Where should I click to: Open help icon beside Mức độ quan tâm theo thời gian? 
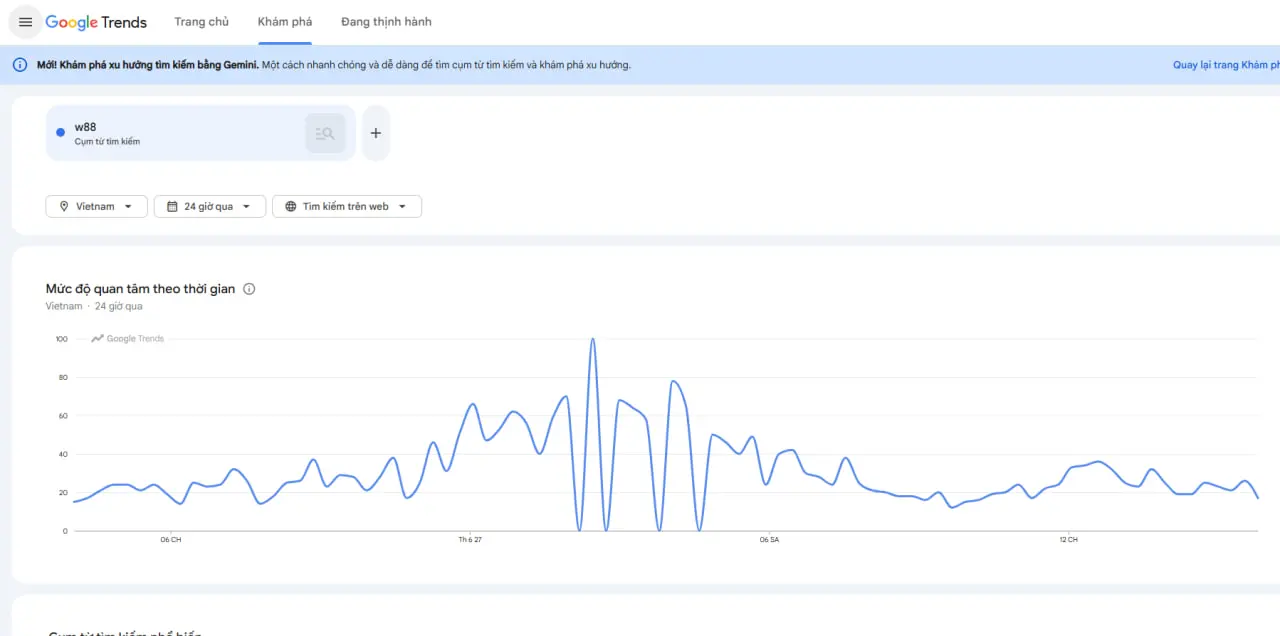pyautogui.click(x=249, y=289)
